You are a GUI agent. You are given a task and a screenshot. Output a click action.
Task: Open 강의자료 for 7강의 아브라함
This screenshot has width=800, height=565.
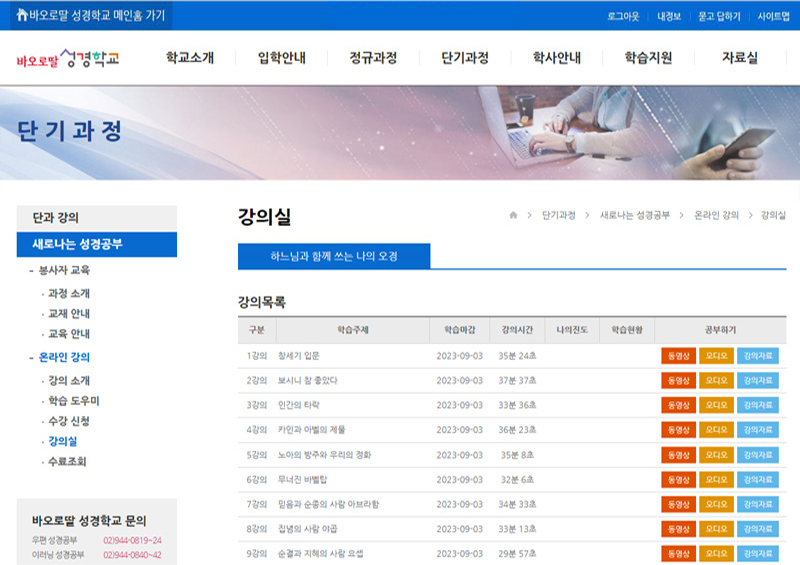[758, 504]
